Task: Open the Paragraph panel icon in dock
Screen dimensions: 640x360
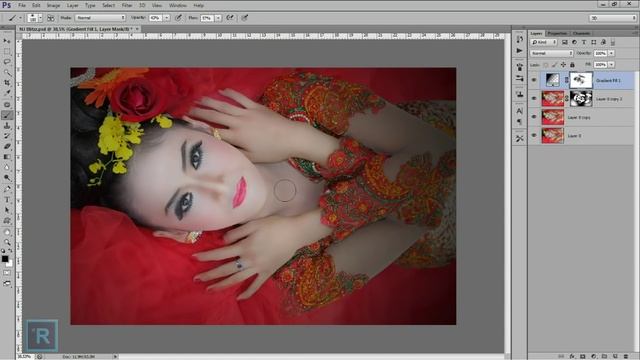Action: 519,122
